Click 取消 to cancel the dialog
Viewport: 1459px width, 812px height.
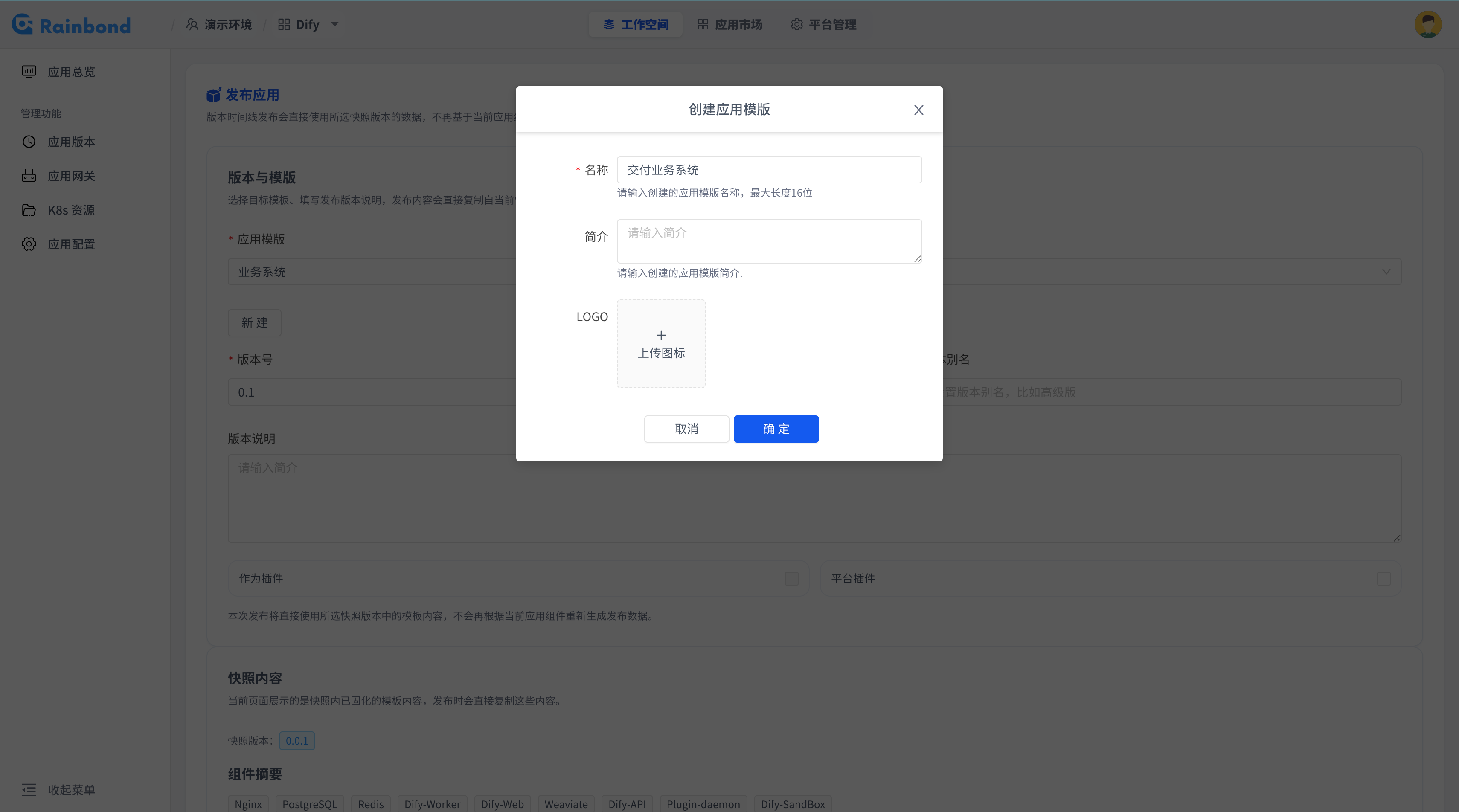click(x=686, y=429)
